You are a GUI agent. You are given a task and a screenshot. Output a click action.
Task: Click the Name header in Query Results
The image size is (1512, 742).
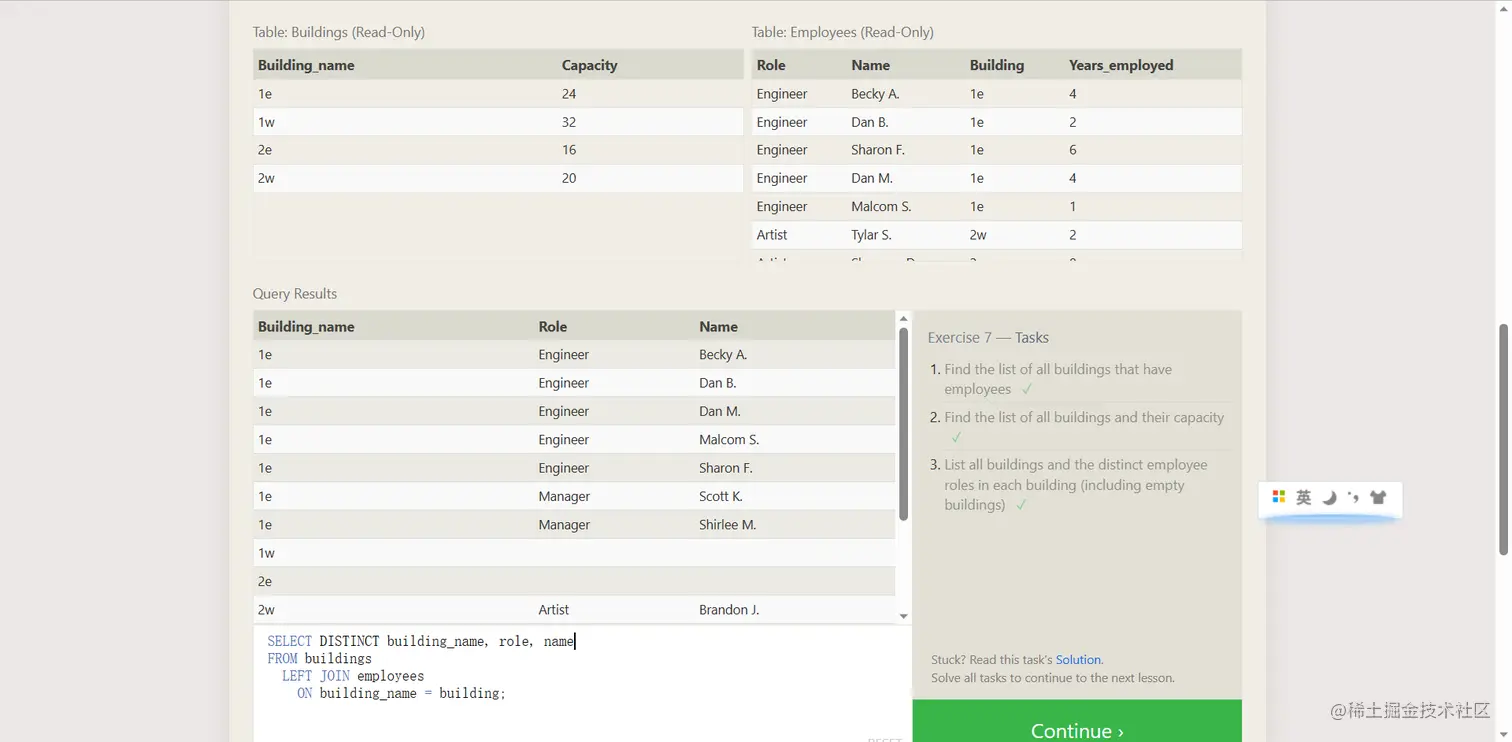point(718,327)
